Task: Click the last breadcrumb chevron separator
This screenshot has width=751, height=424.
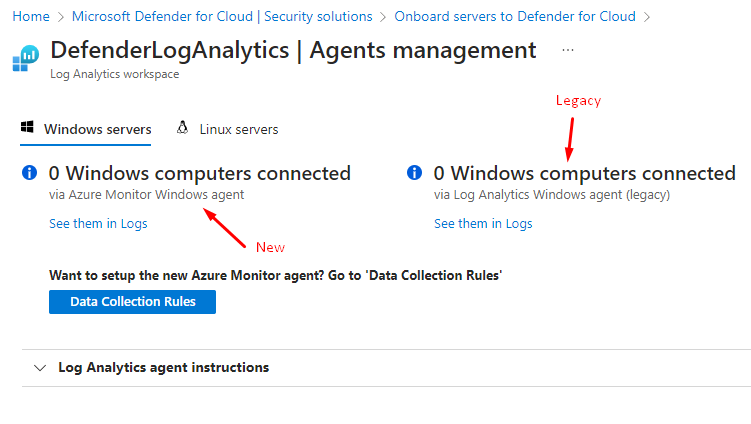Action: pyautogui.click(x=647, y=17)
